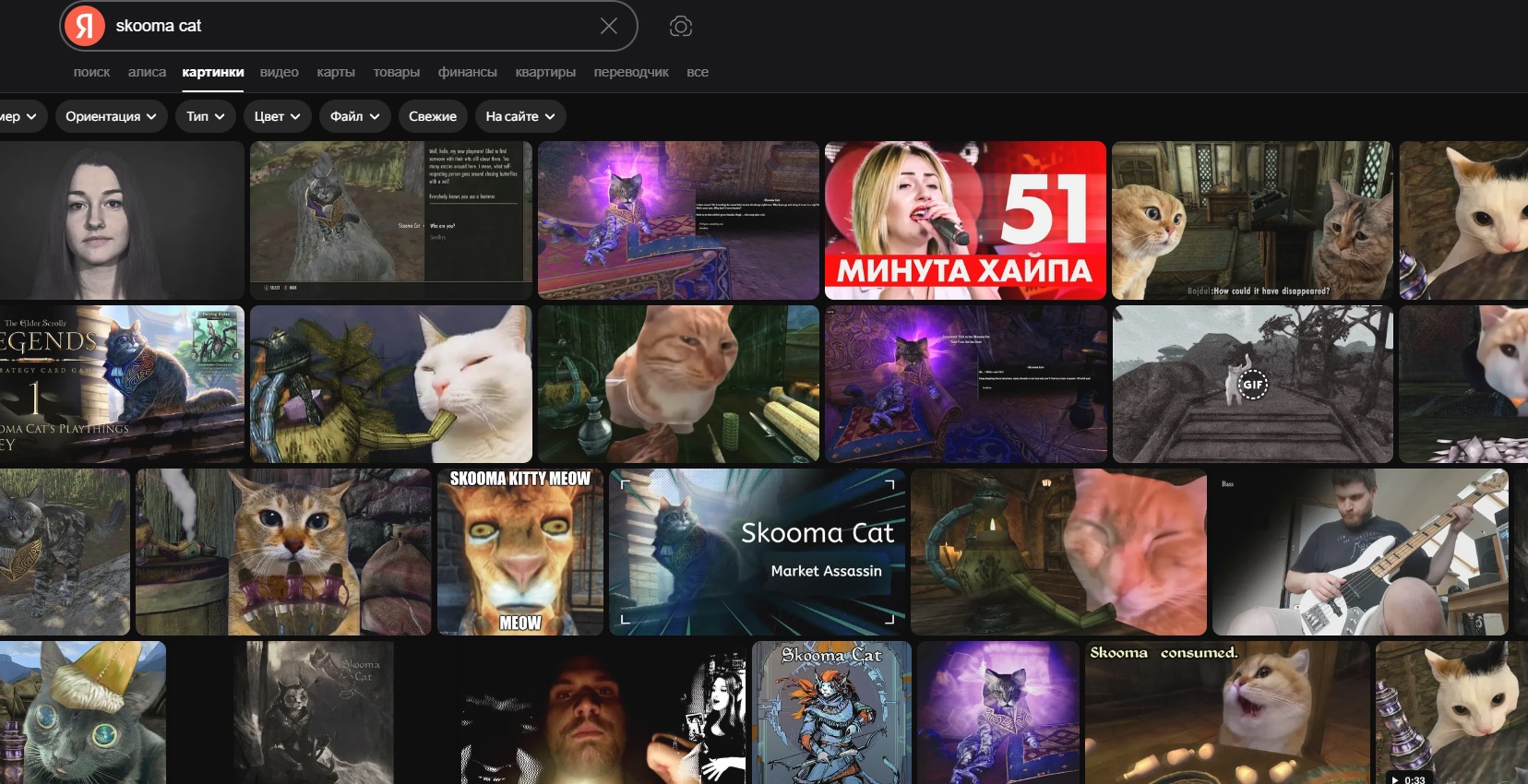Open the 'Файл' filter dropdown

[355, 116]
